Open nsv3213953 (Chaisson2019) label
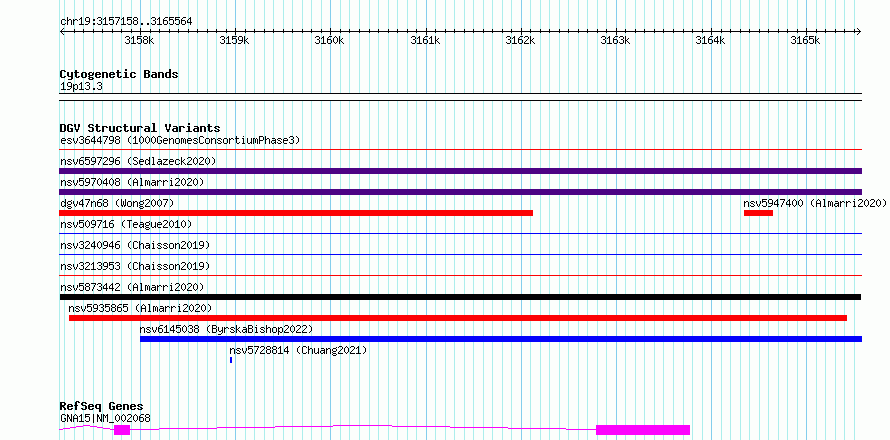890x440 pixels. [135, 266]
